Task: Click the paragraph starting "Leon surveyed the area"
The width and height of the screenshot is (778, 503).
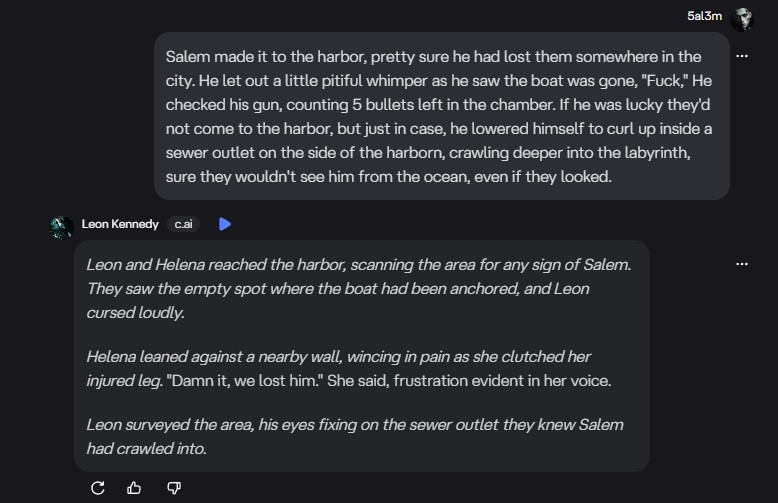Action: (x=355, y=437)
